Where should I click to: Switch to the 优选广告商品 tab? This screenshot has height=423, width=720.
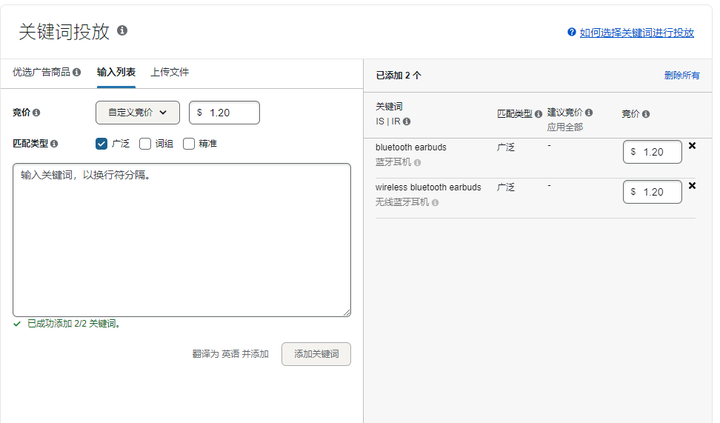click(40, 73)
